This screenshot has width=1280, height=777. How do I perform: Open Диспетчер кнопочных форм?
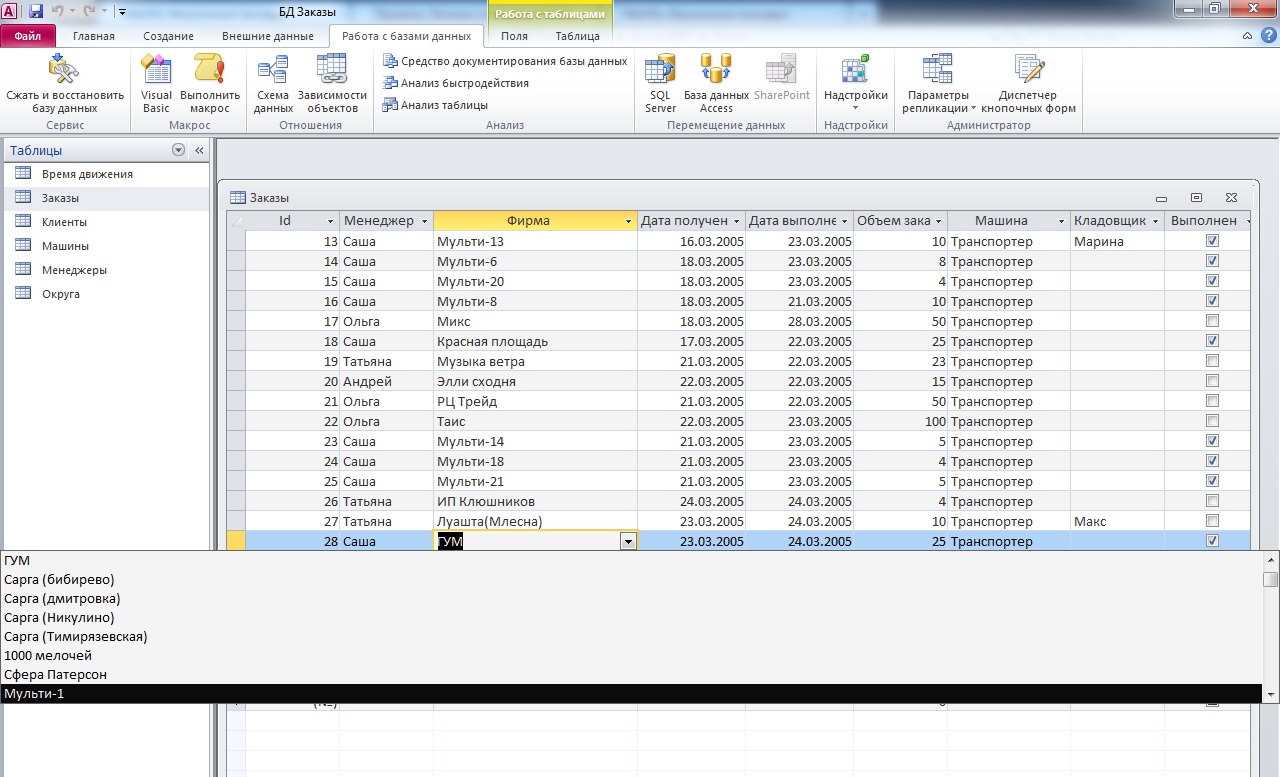click(x=1029, y=83)
